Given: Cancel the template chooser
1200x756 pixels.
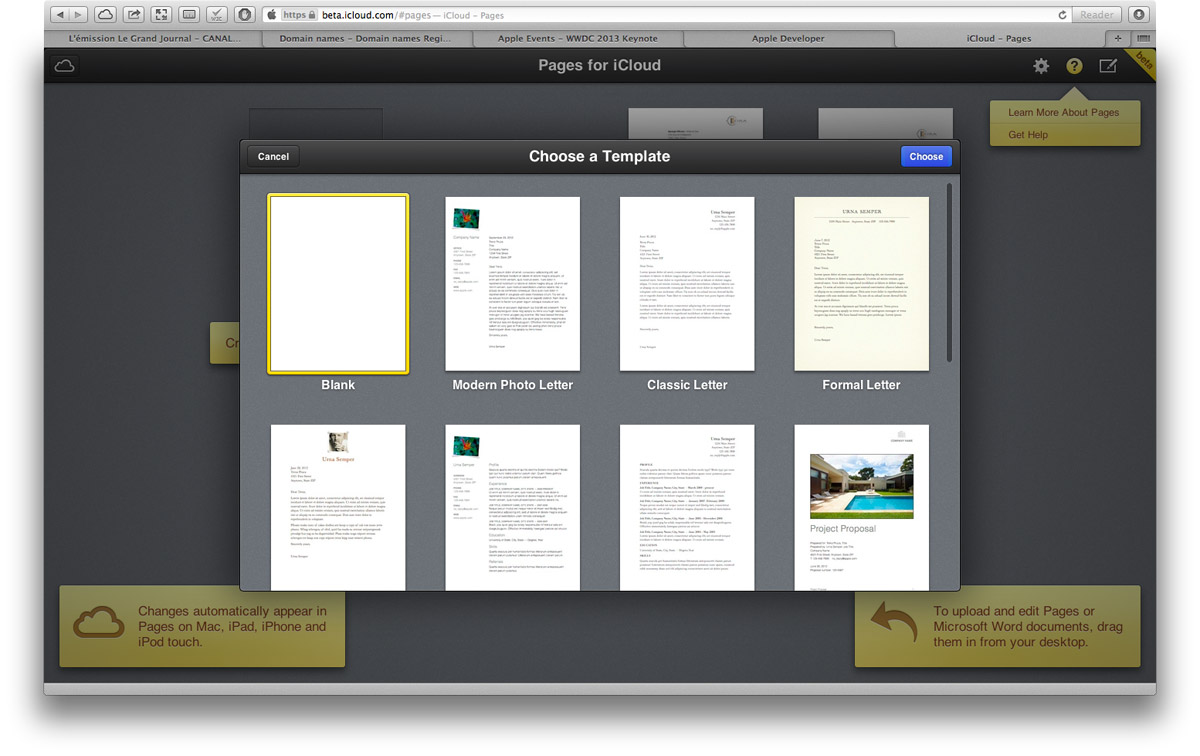Looking at the screenshot, I should coord(273,156).
